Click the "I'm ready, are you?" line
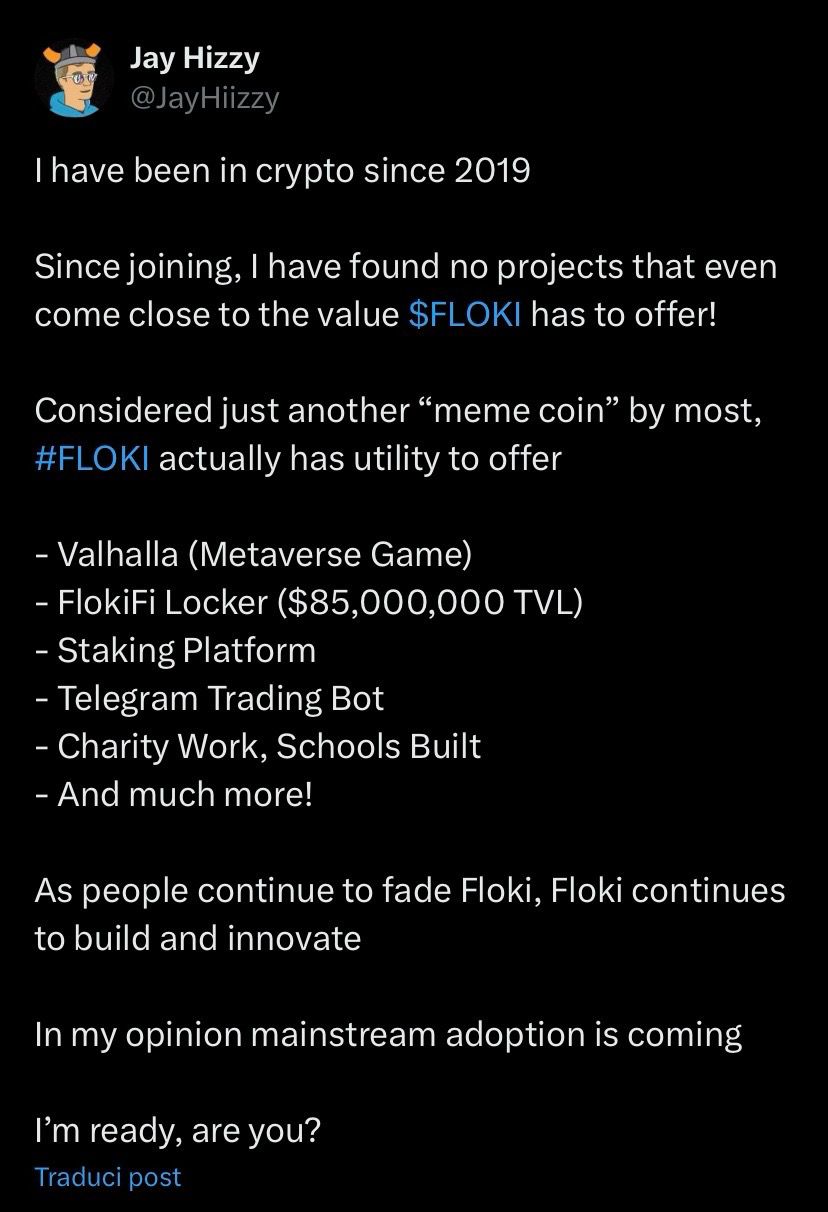Image resolution: width=828 pixels, height=1212 pixels. (x=178, y=1131)
